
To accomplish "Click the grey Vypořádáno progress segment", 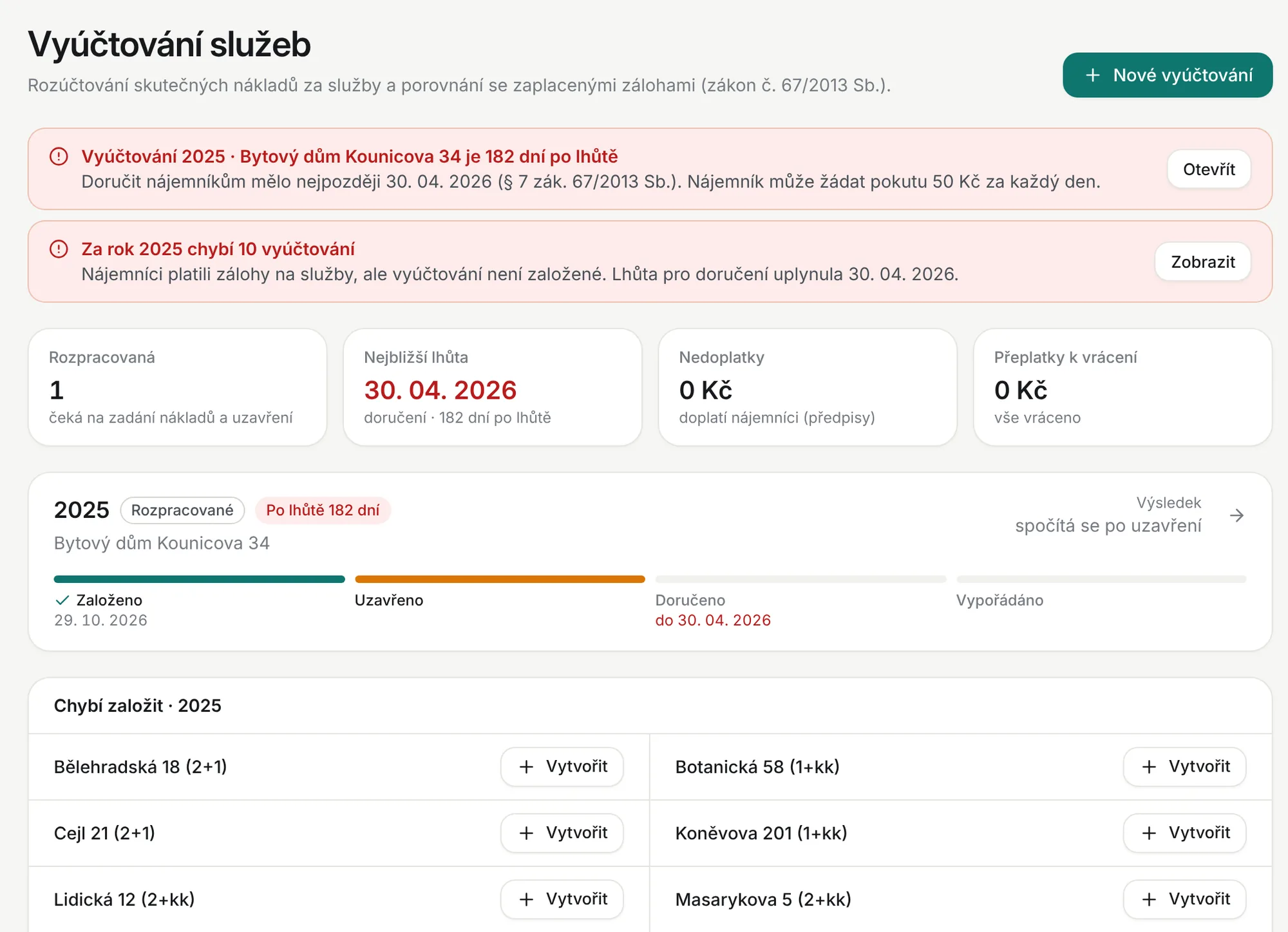I will point(1101,579).
